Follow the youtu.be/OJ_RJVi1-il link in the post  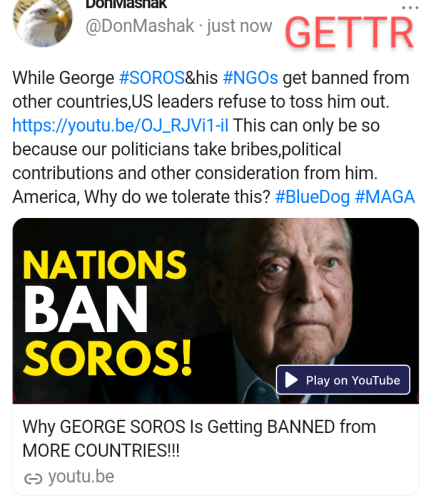click(x=120, y=126)
